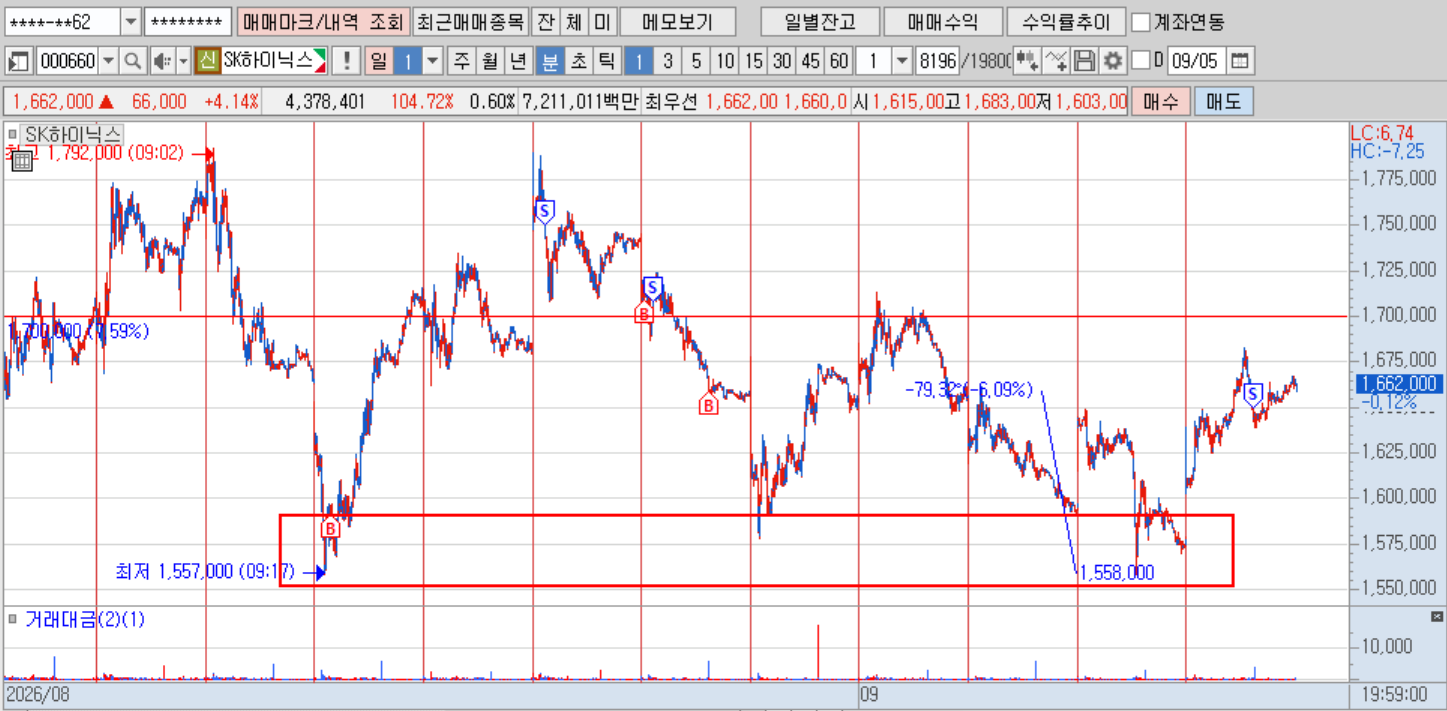Click the SK하이닉스 stock name field

point(275,61)
